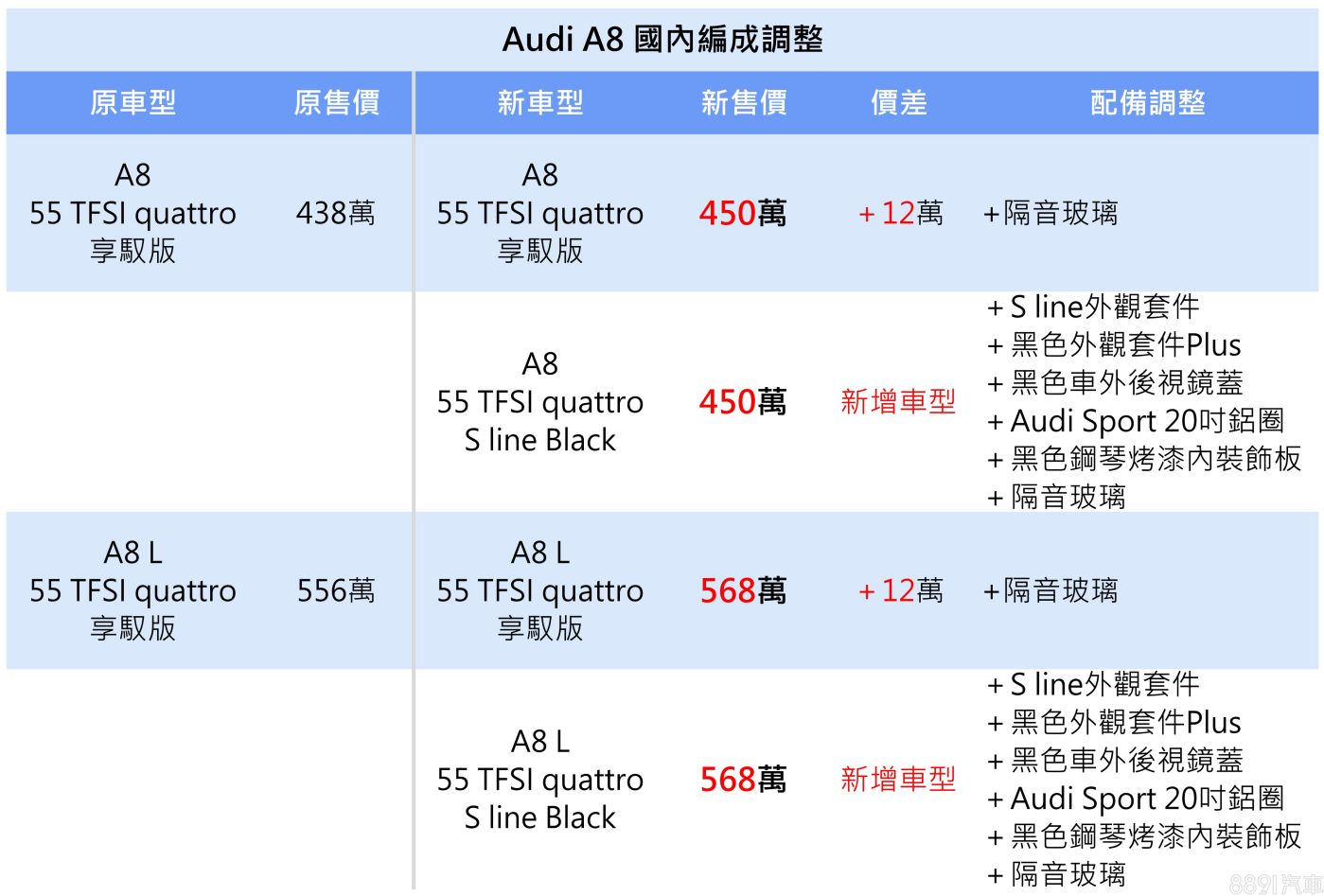Click +隔音玻璃 in the A8 L 享馭版 row
Image resolution: width=1324 pixels, height=896 pixels.
(x=1050, y=590)
